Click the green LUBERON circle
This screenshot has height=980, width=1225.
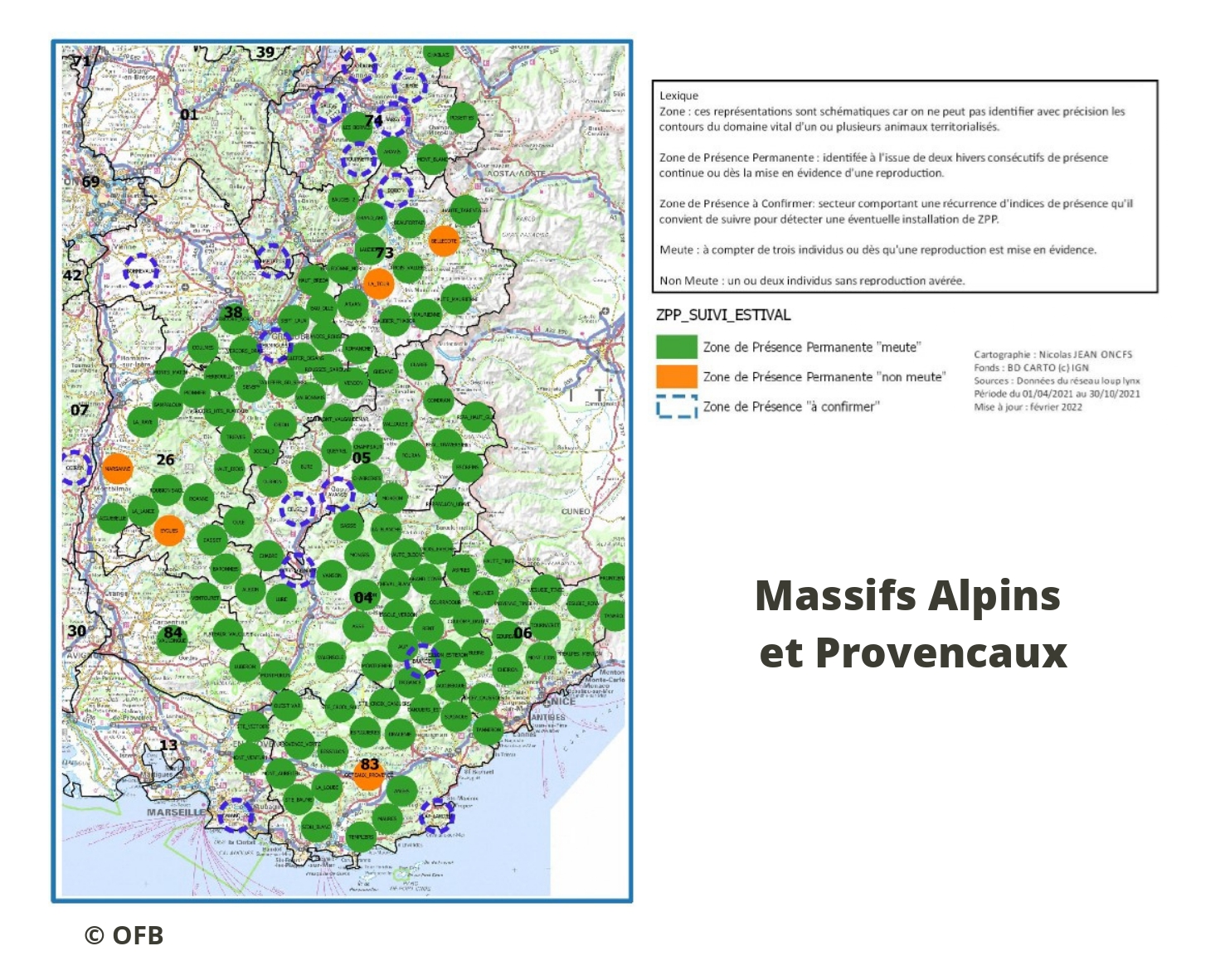click(x=245, y=666)
